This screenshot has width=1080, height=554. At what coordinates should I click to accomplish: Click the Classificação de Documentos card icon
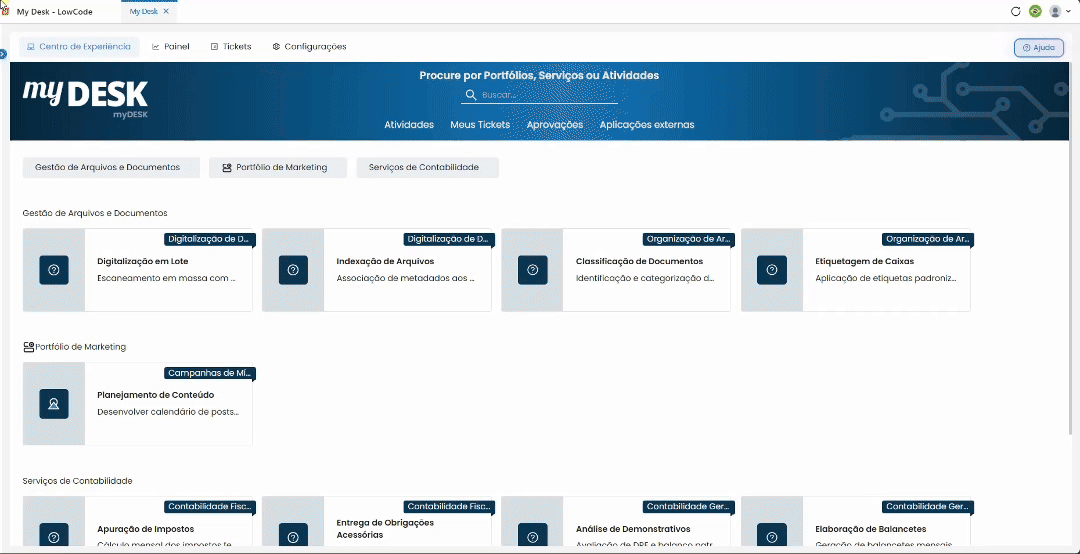[532, 270]
